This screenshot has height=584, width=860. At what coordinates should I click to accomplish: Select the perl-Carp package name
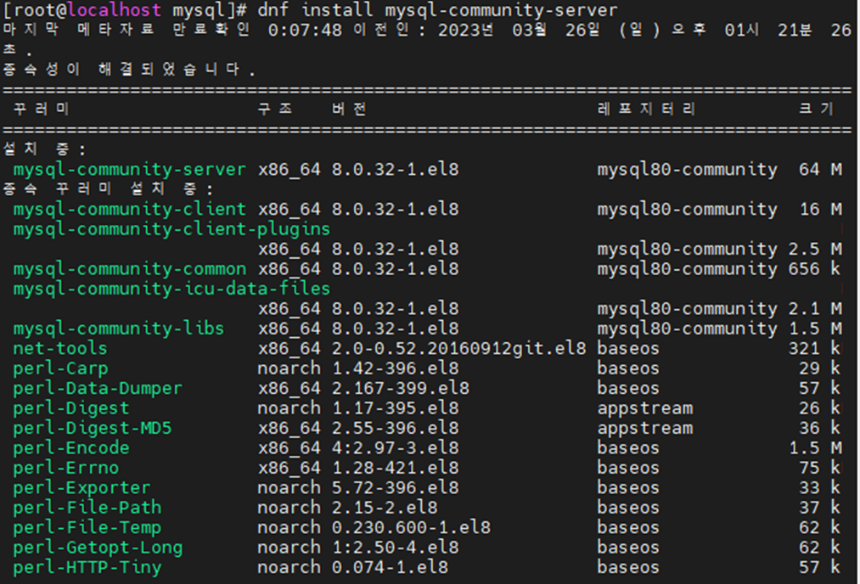[60, 368]
